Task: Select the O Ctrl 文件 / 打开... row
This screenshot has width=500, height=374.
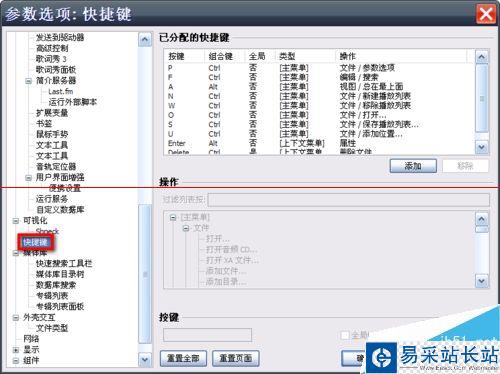Action: 319,115
